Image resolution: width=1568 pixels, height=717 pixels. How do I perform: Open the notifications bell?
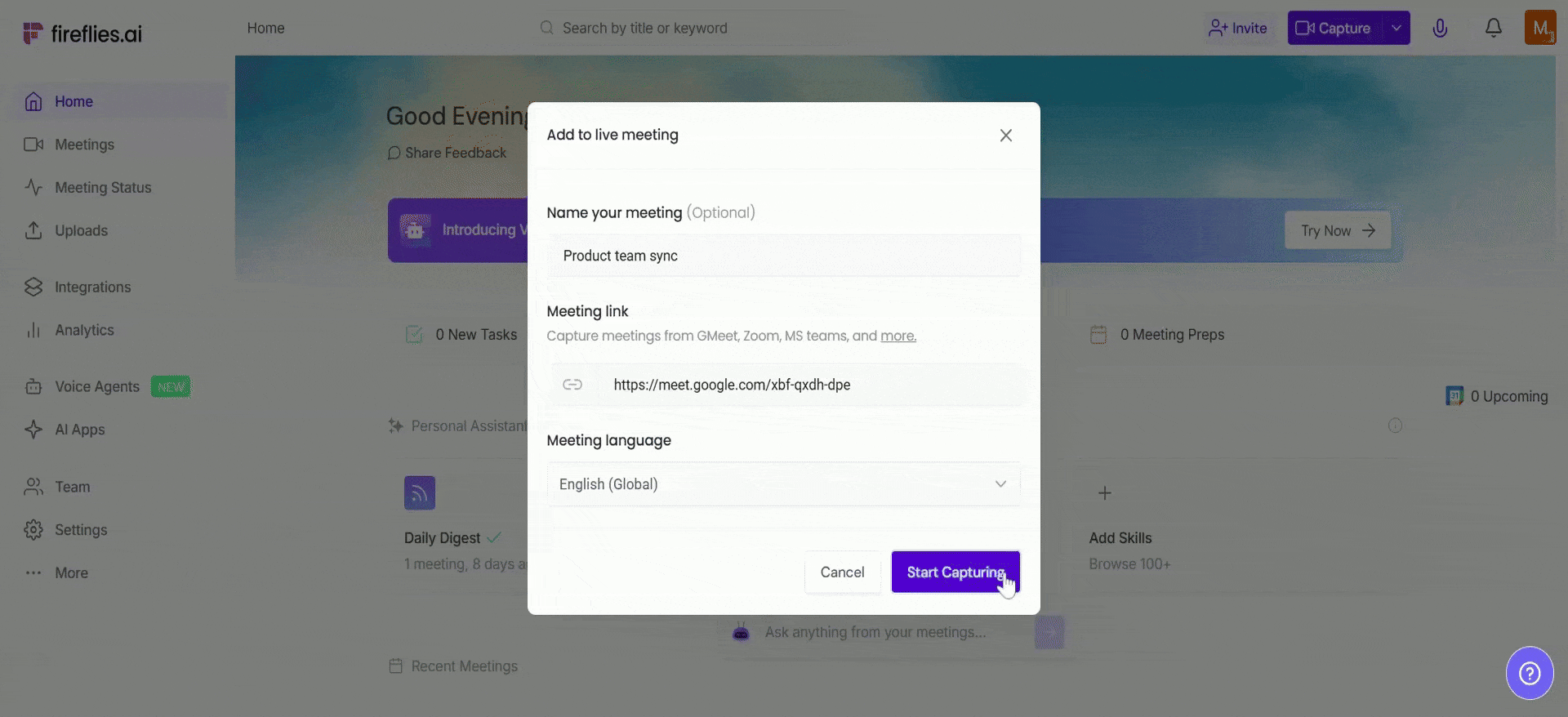pyautogui.click(x=1494, y=29)
